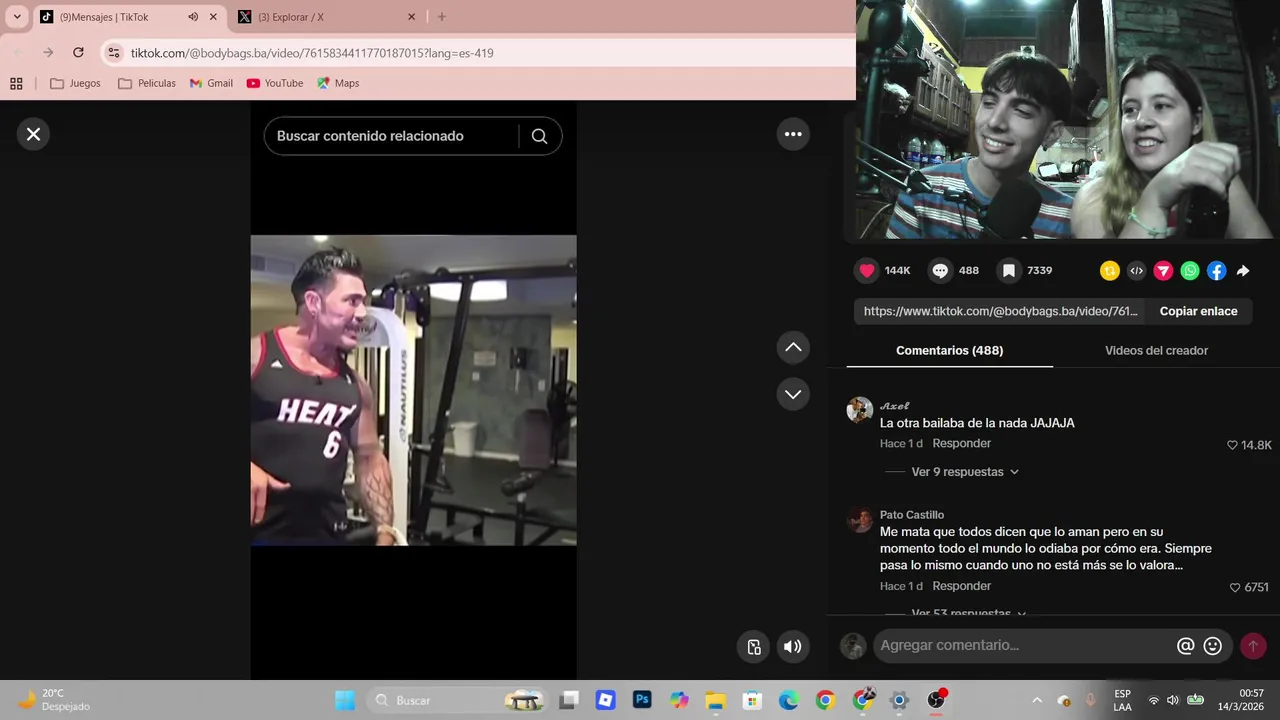
Task: Open the three-dots more options menu
Action: (x=793, y=134)
